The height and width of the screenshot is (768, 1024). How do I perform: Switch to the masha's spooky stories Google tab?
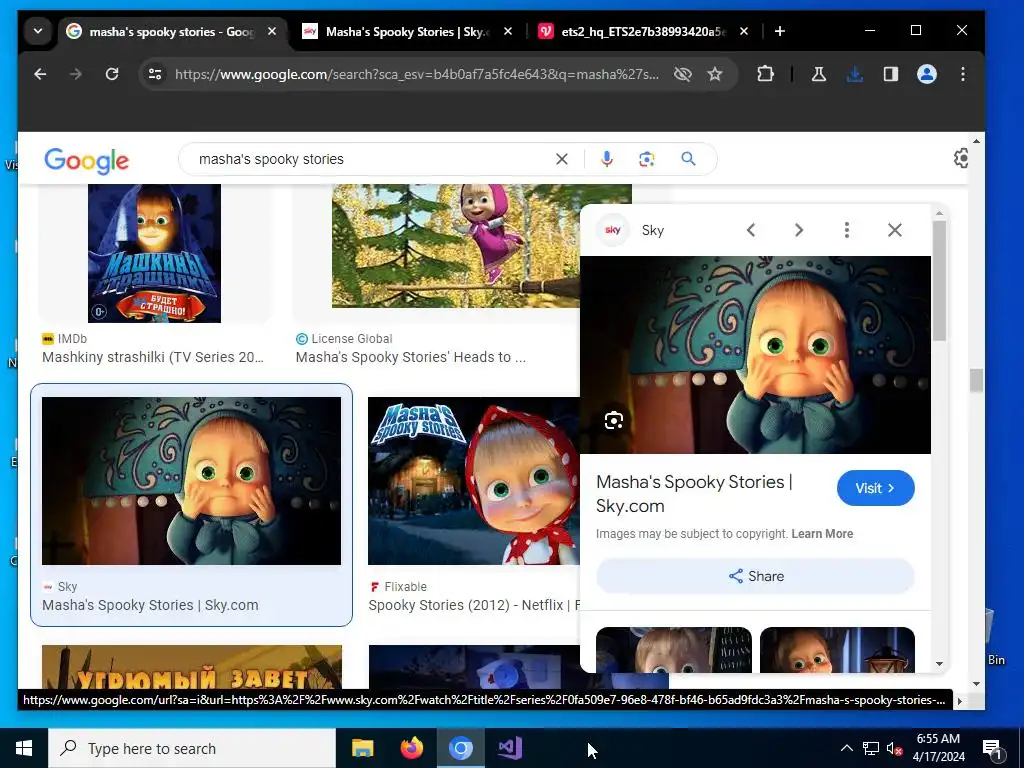172,31
